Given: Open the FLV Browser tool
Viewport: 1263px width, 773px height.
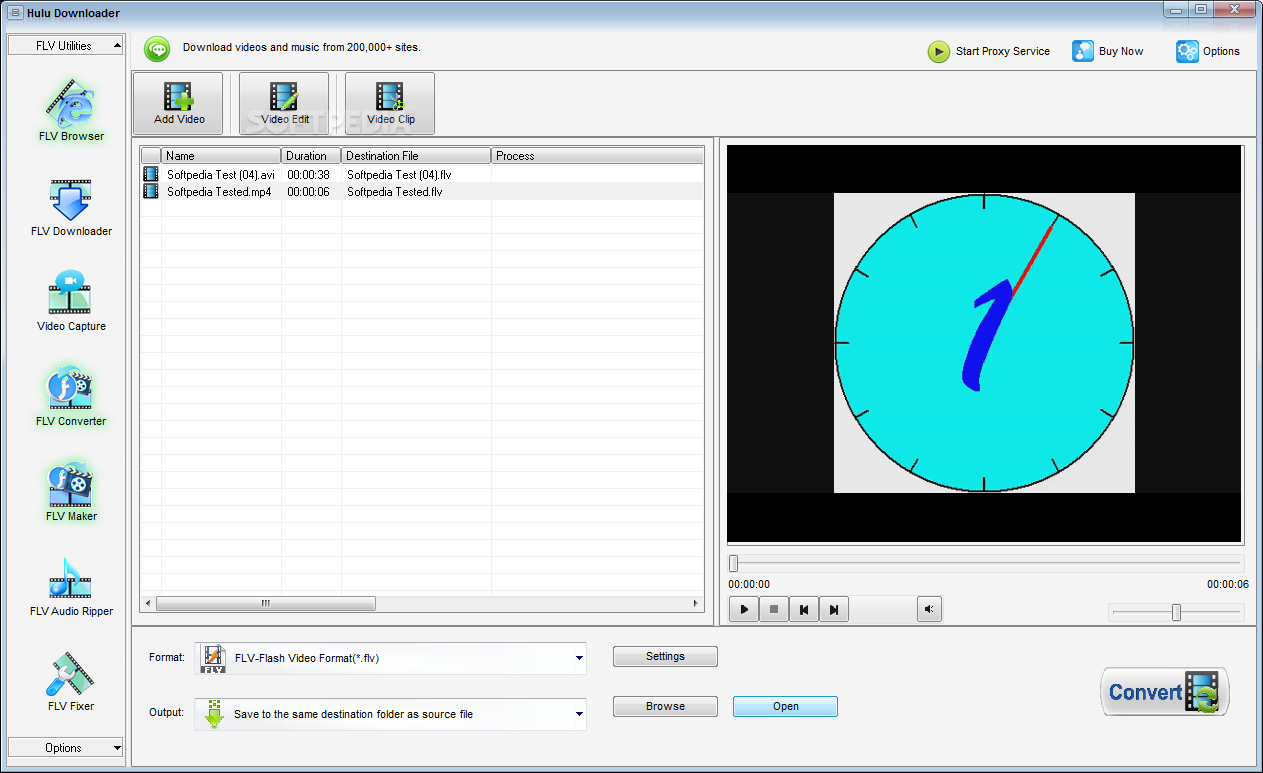Looking at the screenshot, I should 70,112.
